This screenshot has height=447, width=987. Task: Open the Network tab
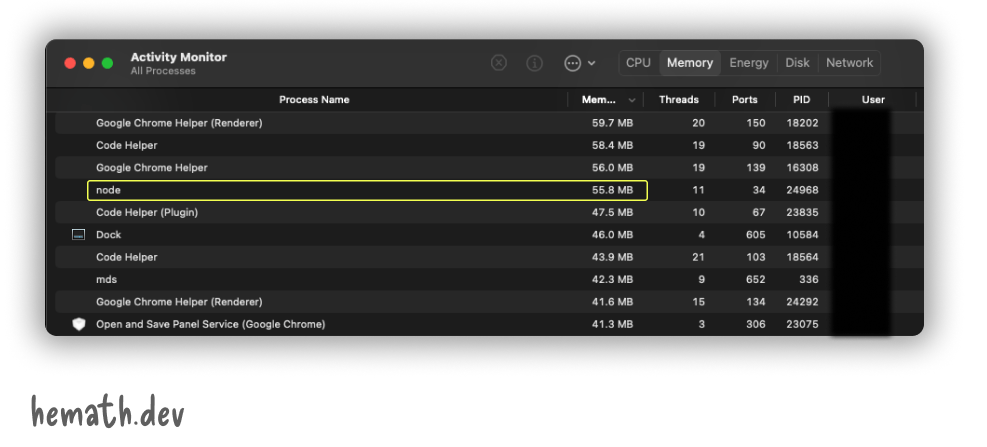pos(849,63)
